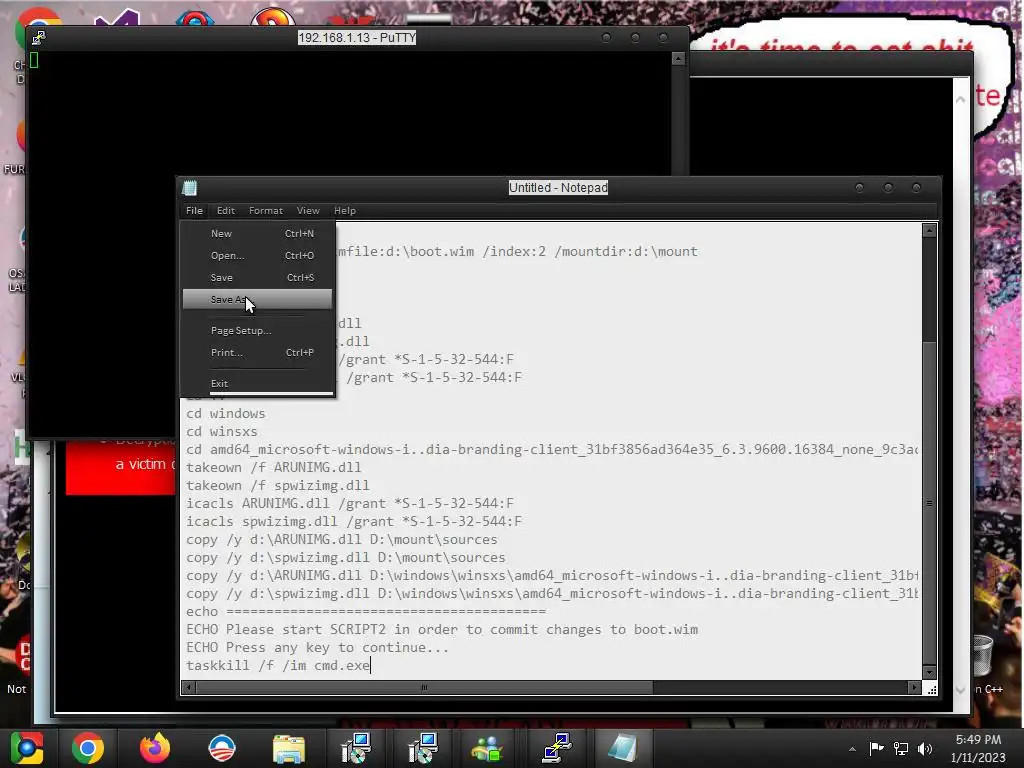Show hidden tray icons arrow

[852, 749]
